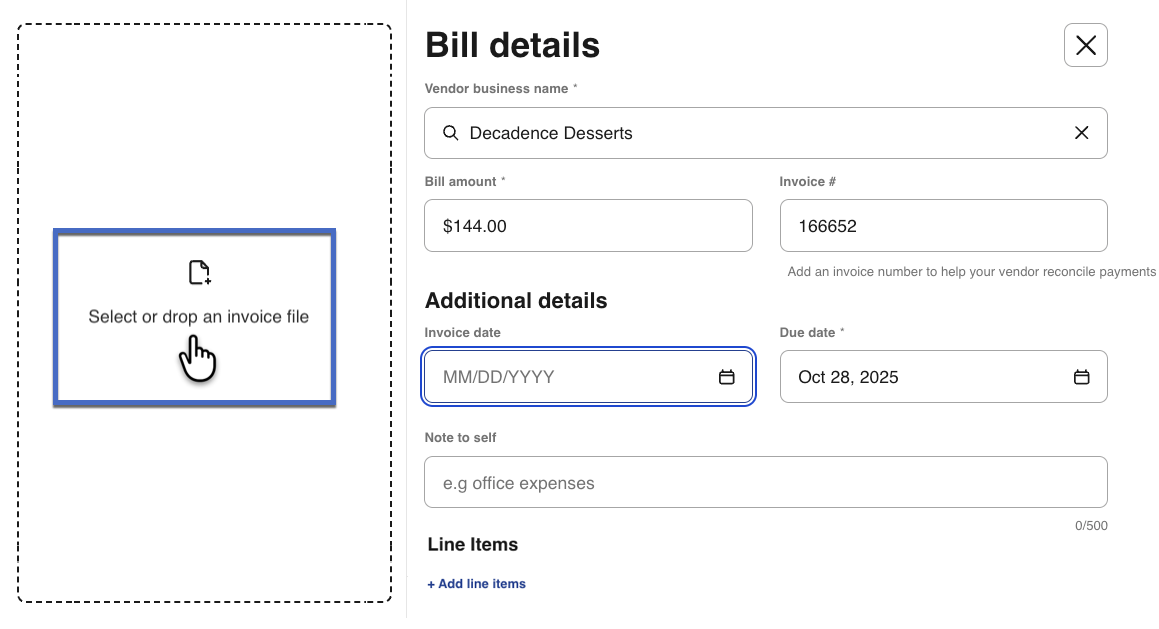The image size is (1159, 629).
Task: Click the 0/500 character counter
Action: 1091,526
